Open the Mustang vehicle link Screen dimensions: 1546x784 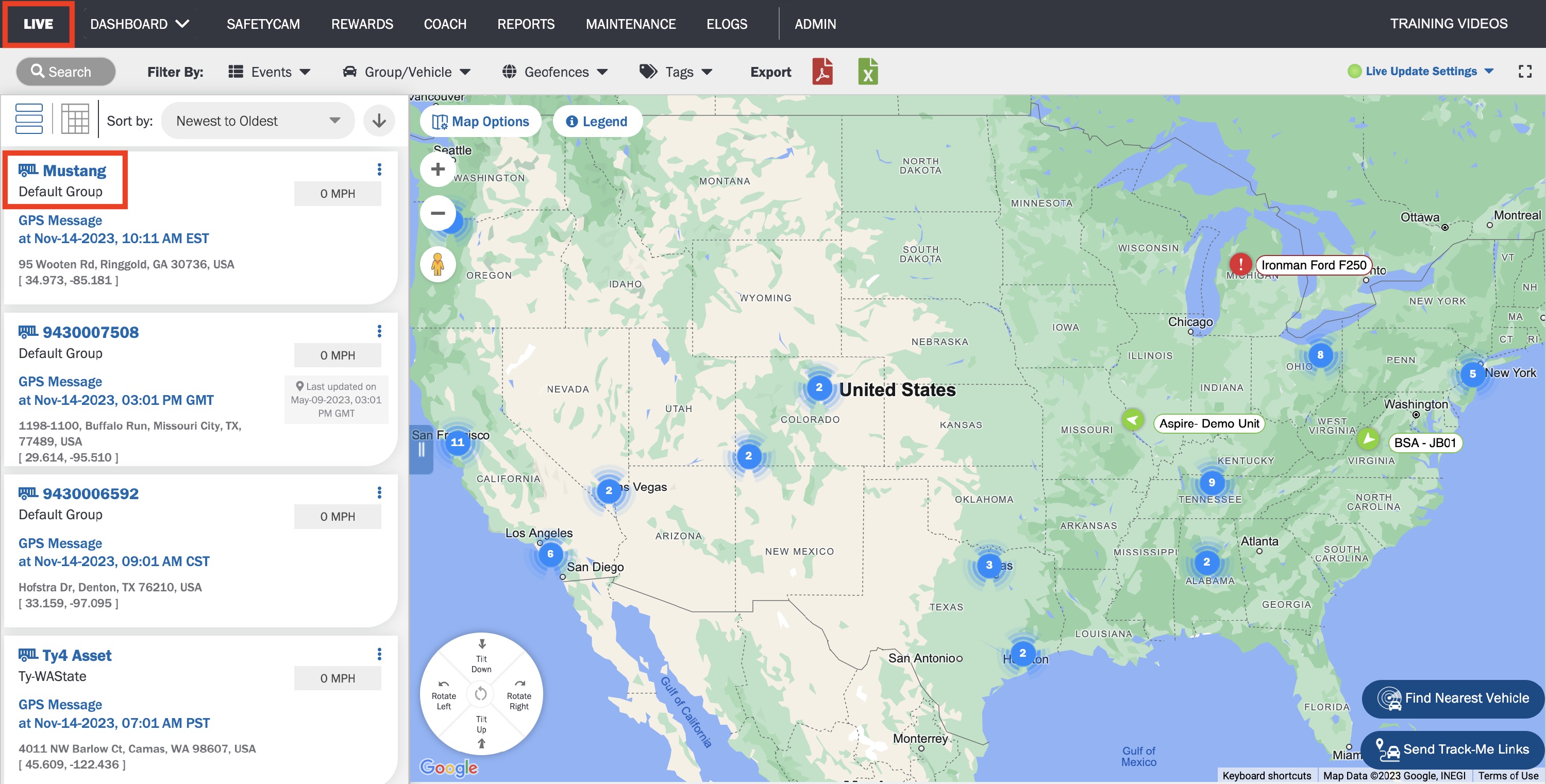[x=74, y=171]
